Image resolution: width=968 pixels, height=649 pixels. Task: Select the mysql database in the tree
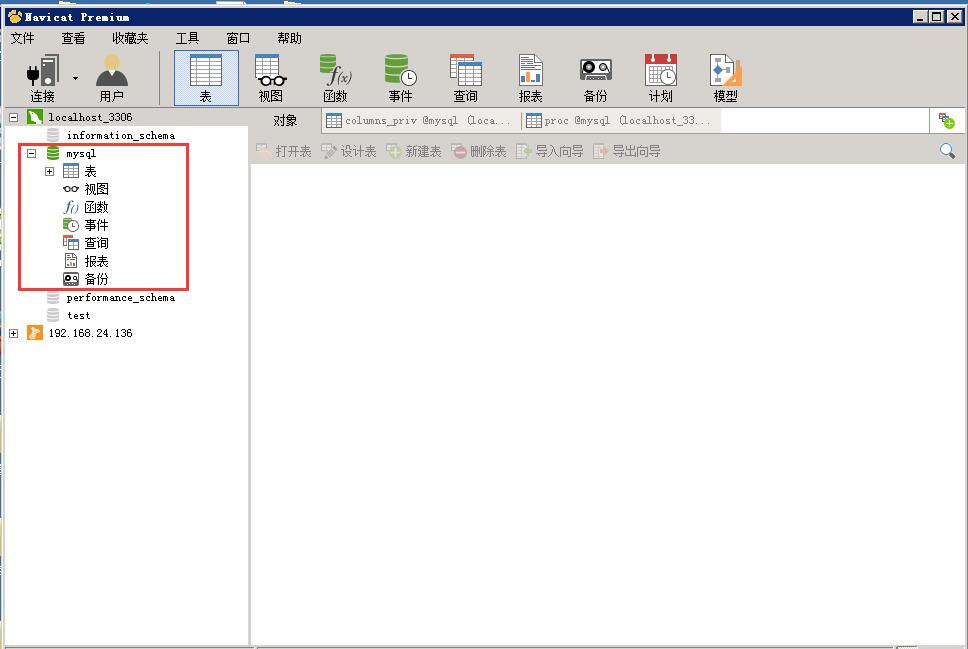point(81,153)
